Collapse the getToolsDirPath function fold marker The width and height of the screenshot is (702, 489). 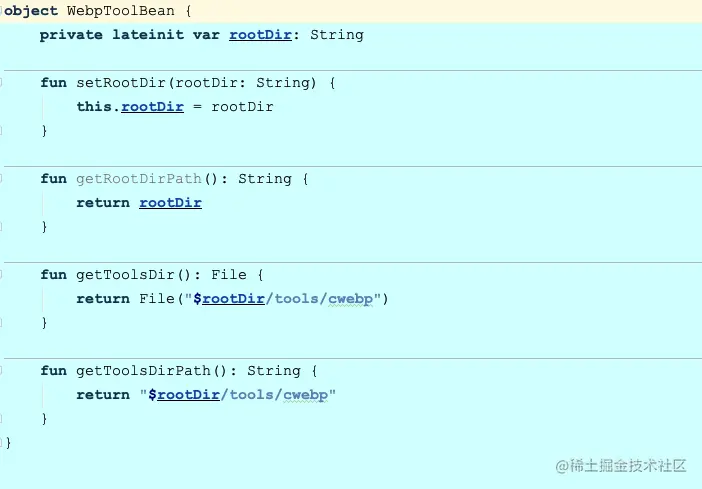tap(1, 371)
